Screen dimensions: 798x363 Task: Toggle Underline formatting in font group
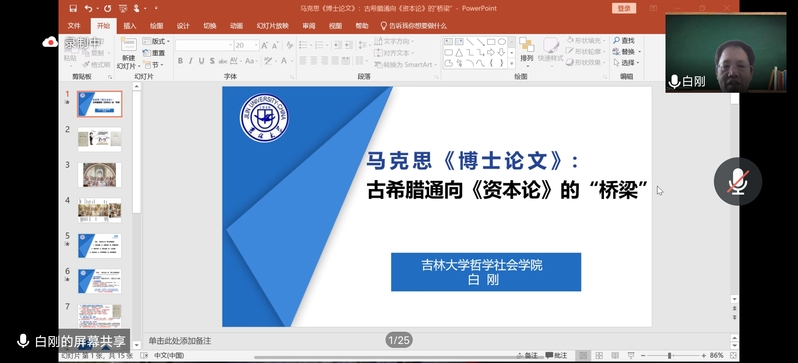(x=201, y=61)
